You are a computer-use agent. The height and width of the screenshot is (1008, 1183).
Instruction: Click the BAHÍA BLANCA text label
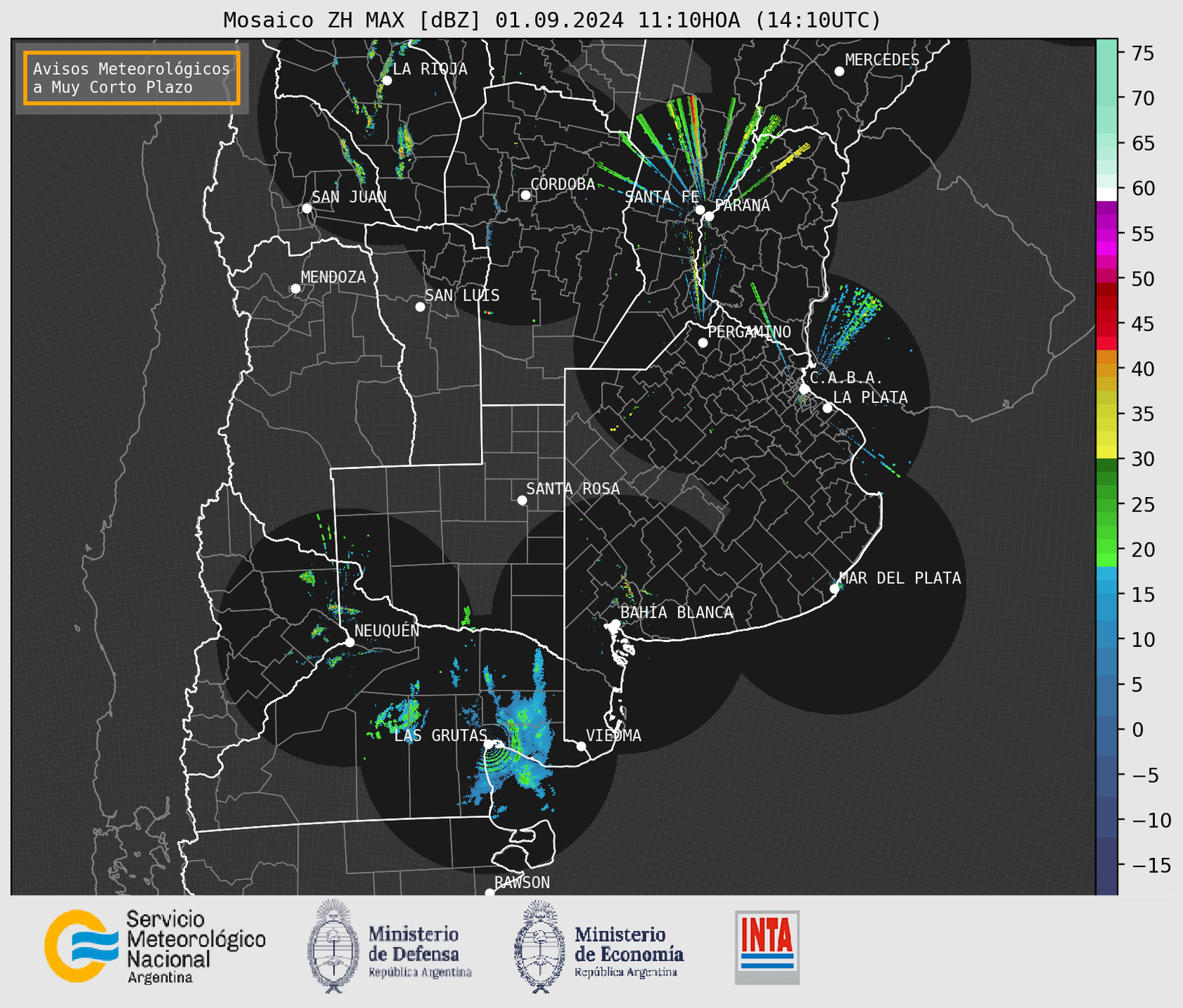[677, 613]
